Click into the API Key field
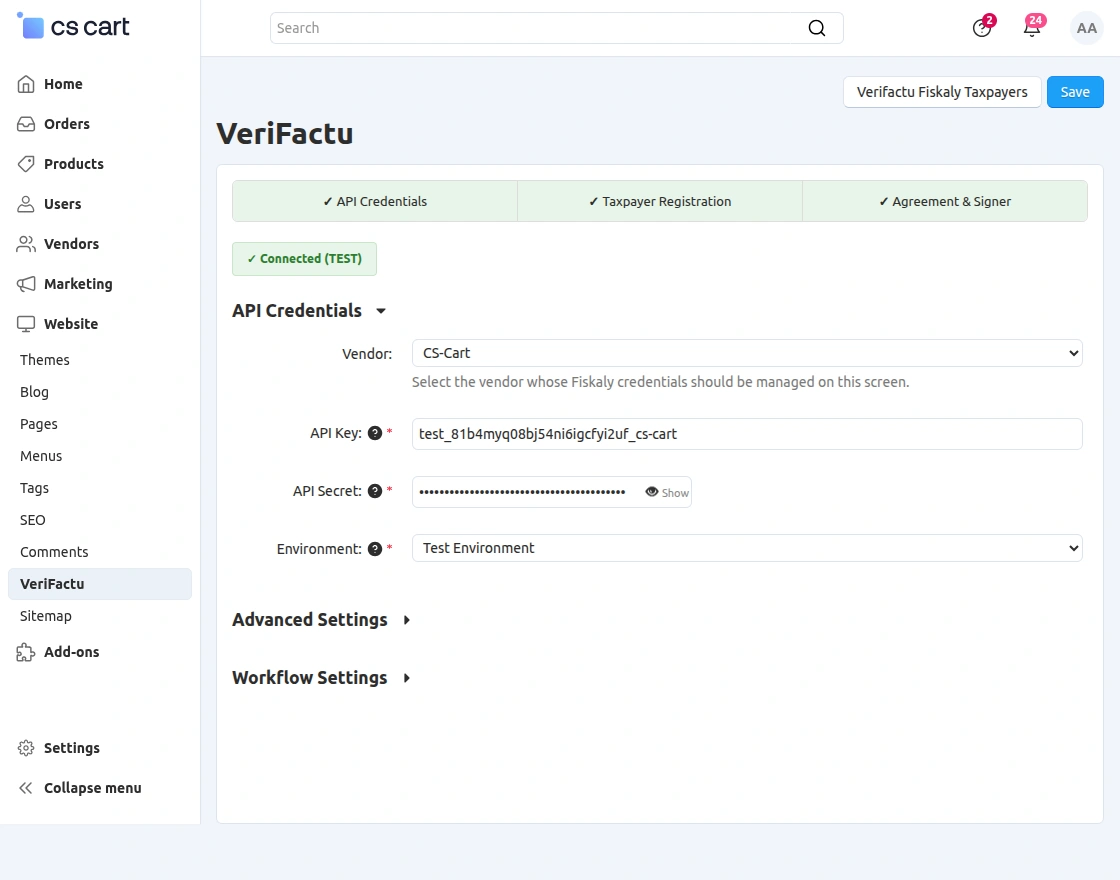 pyautogui.click(x=747, y=434)
